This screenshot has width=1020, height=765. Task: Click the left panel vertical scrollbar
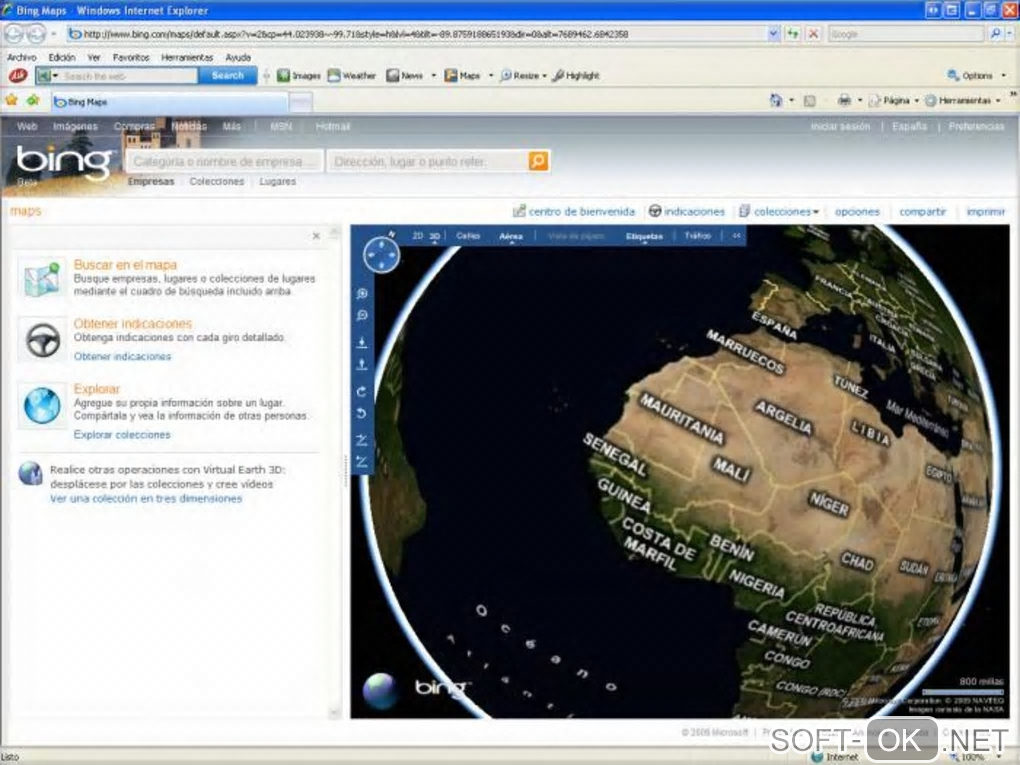335,472
